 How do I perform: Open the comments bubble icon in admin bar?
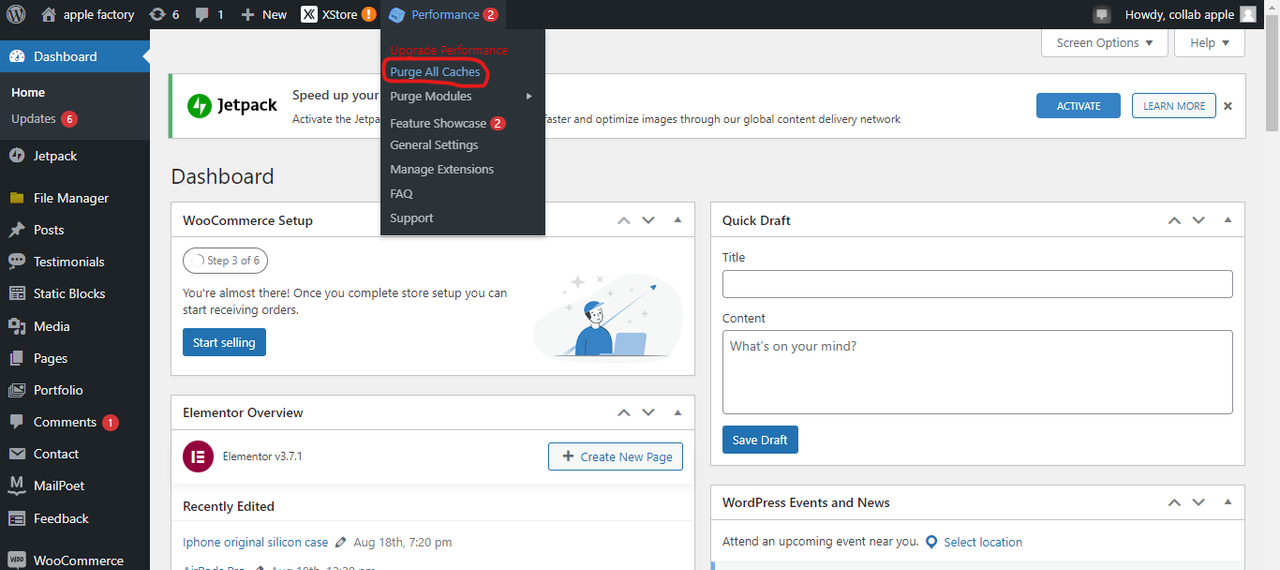[203, 15]
